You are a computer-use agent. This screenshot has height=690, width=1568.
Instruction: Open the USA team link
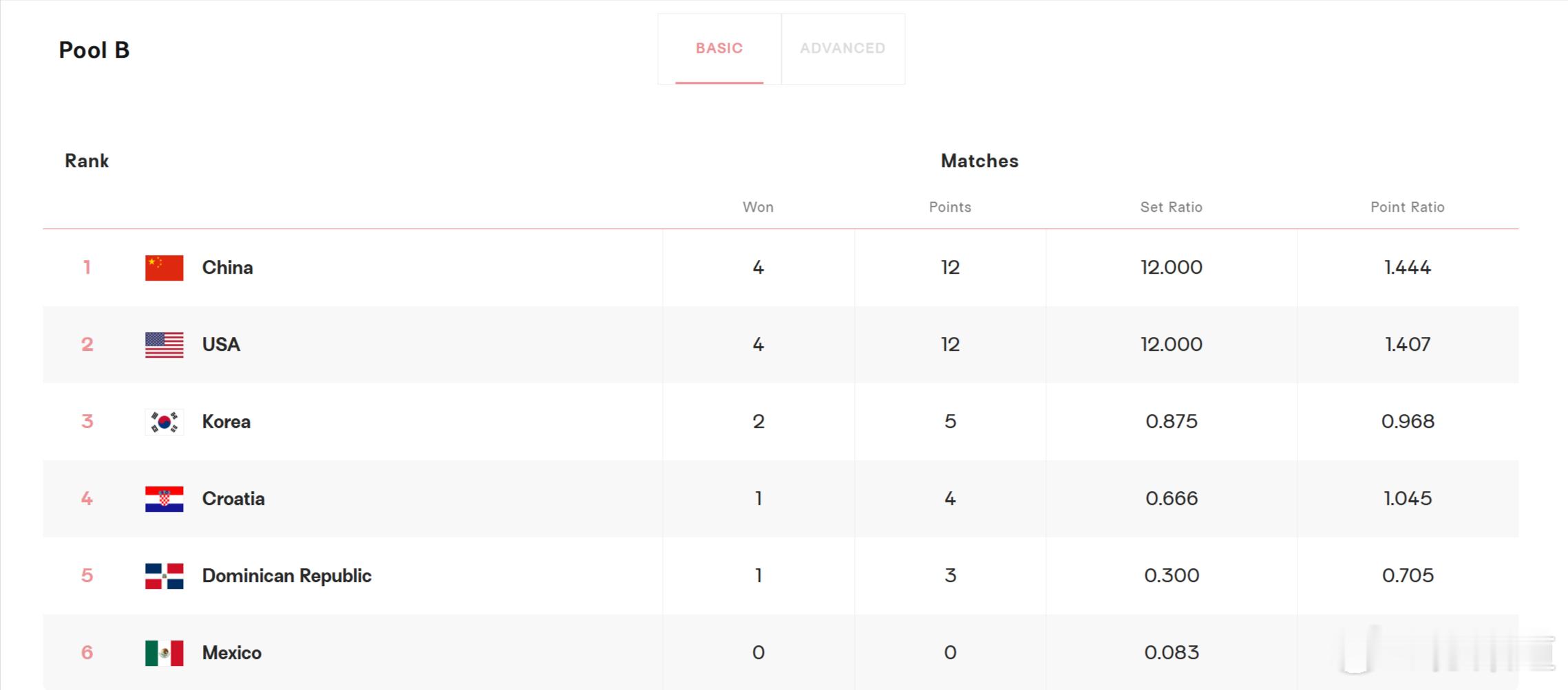[221, 345]
